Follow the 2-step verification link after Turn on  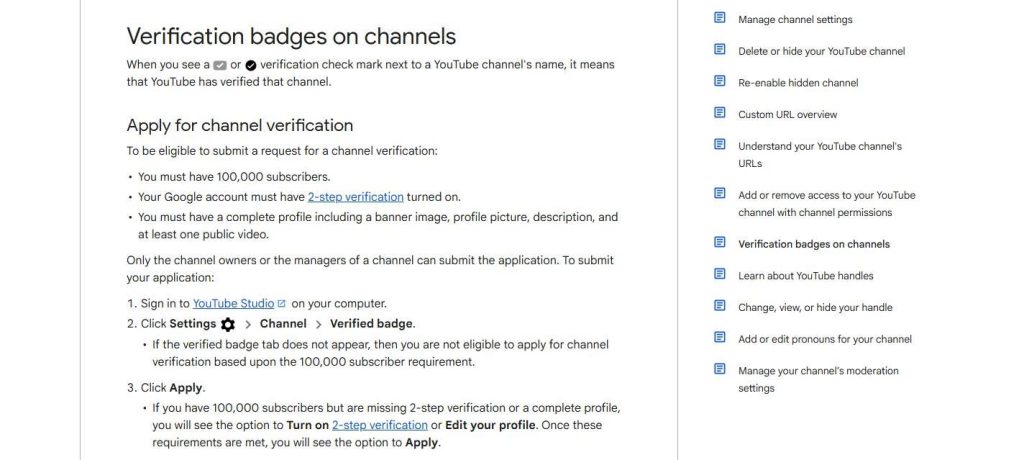[x=379, y=425]
